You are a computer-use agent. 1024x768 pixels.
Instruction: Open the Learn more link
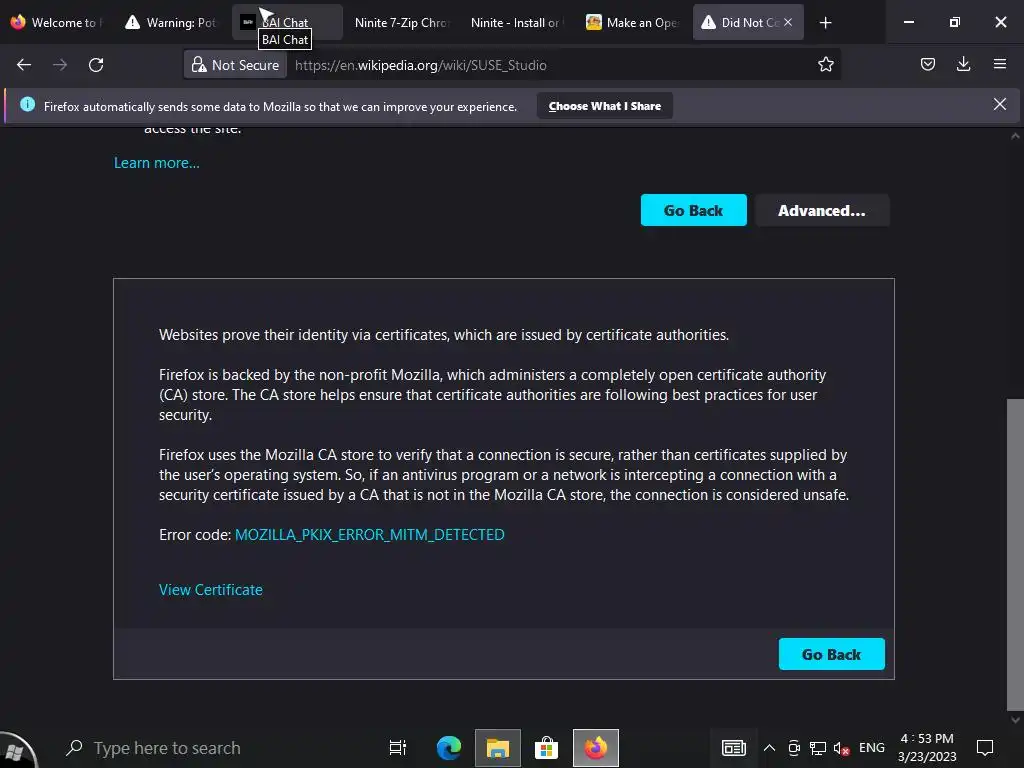tap(157, 163)
